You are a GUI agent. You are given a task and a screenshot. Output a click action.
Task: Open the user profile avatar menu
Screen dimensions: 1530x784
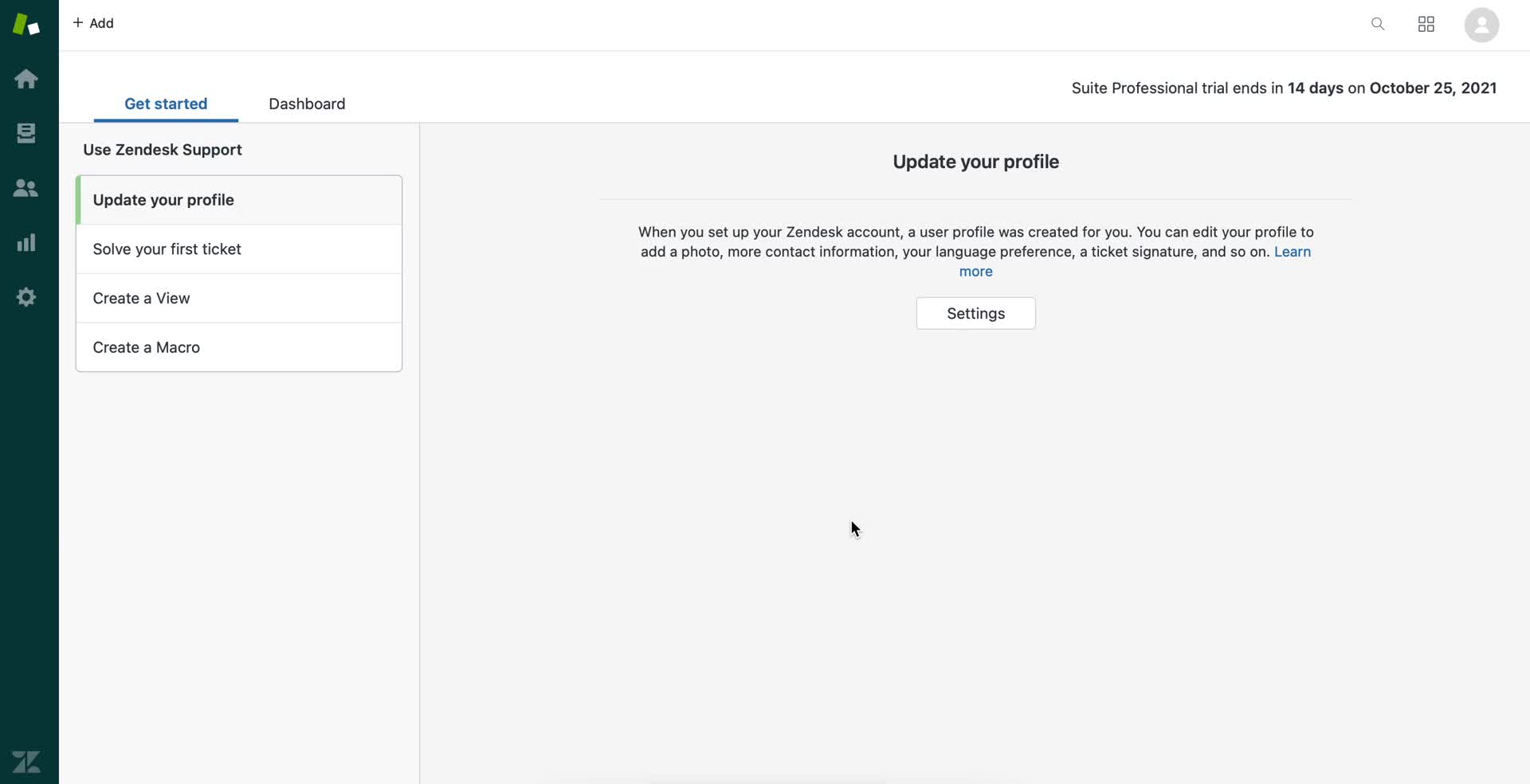click(1481, 25)
